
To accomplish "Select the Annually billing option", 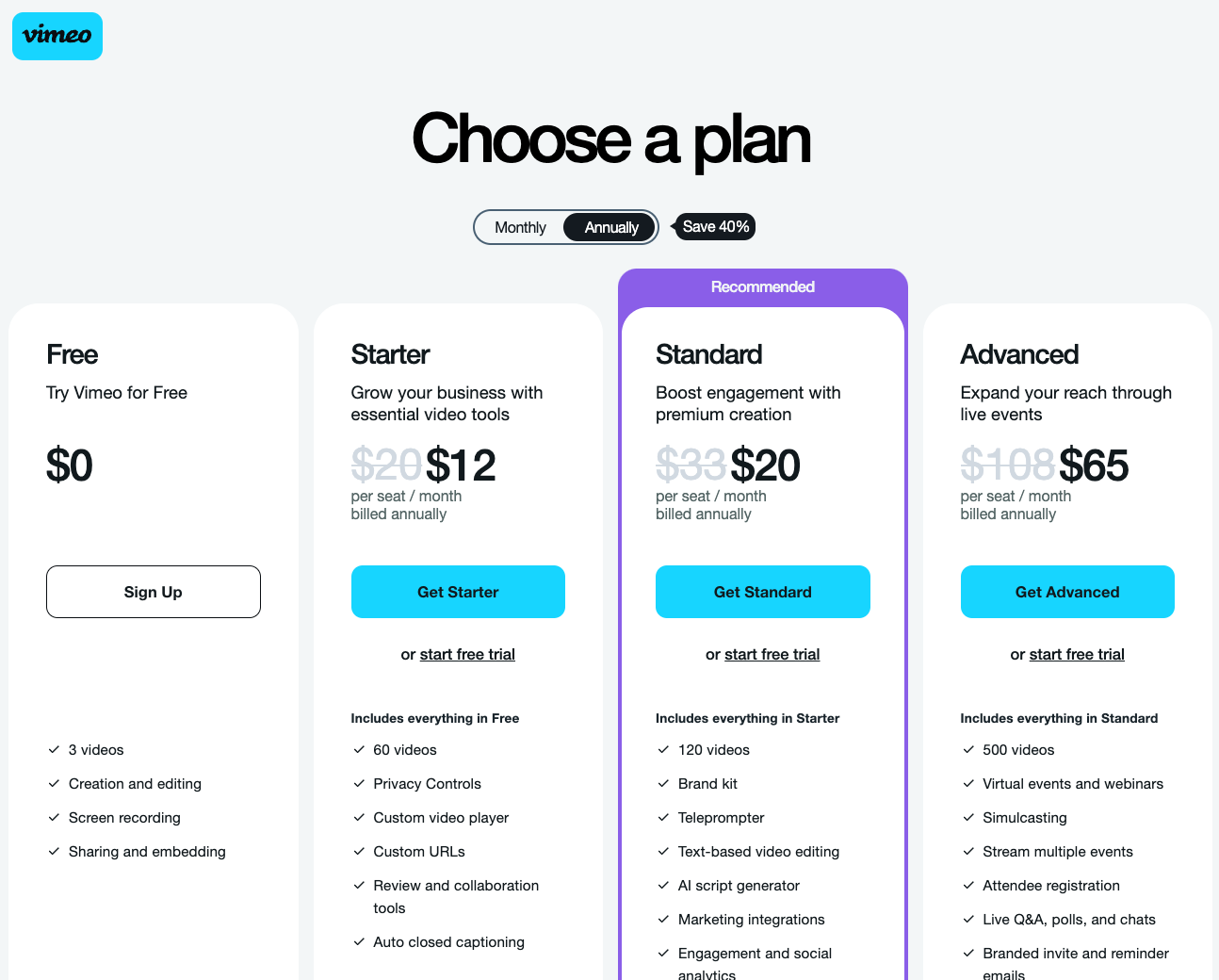I will pyautogui.click(x=609, y=227).
